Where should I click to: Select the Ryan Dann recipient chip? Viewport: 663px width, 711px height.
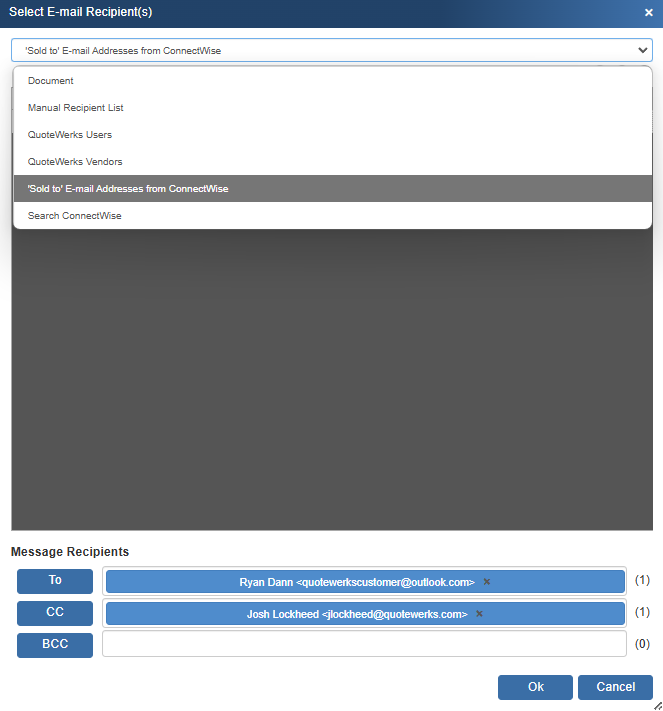point(365,582)
